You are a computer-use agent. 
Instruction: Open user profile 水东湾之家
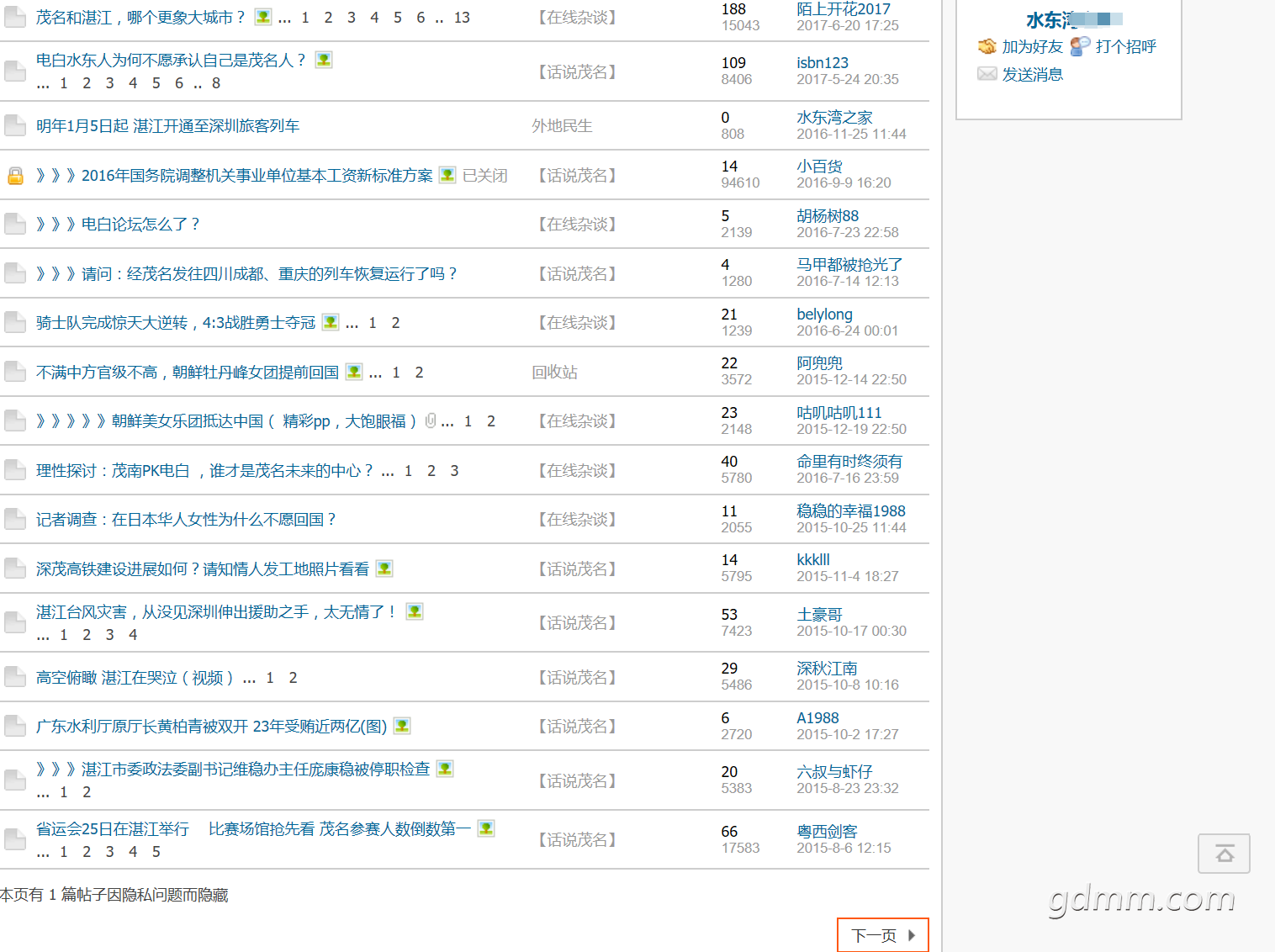point(834,118)
